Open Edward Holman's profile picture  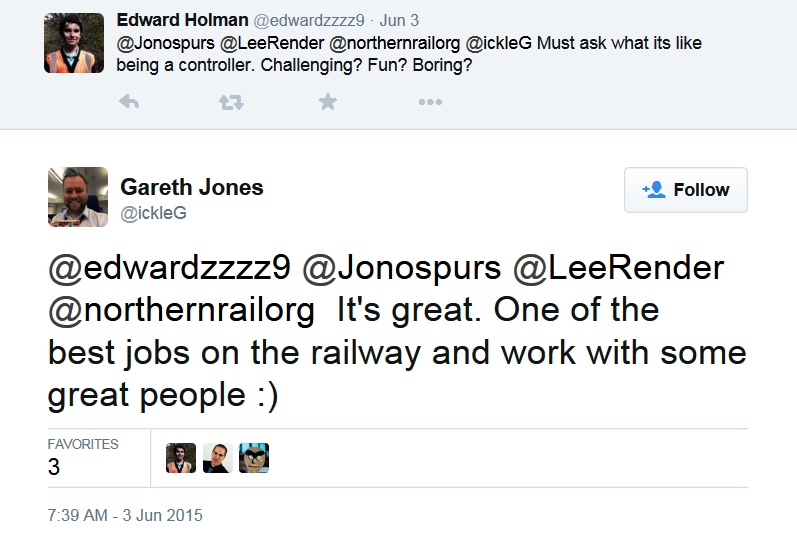click(74, 43)
